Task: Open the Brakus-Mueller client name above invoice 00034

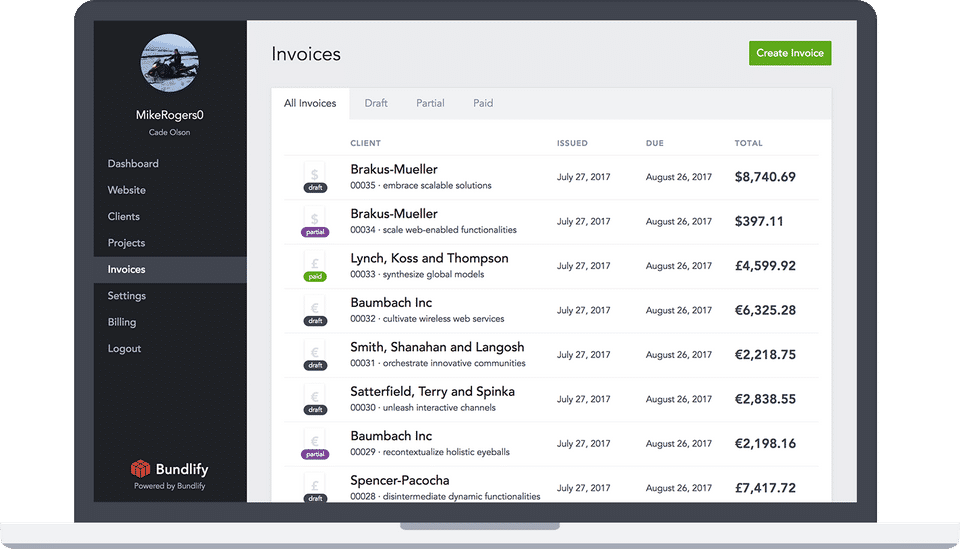Action: click(394, 214)
